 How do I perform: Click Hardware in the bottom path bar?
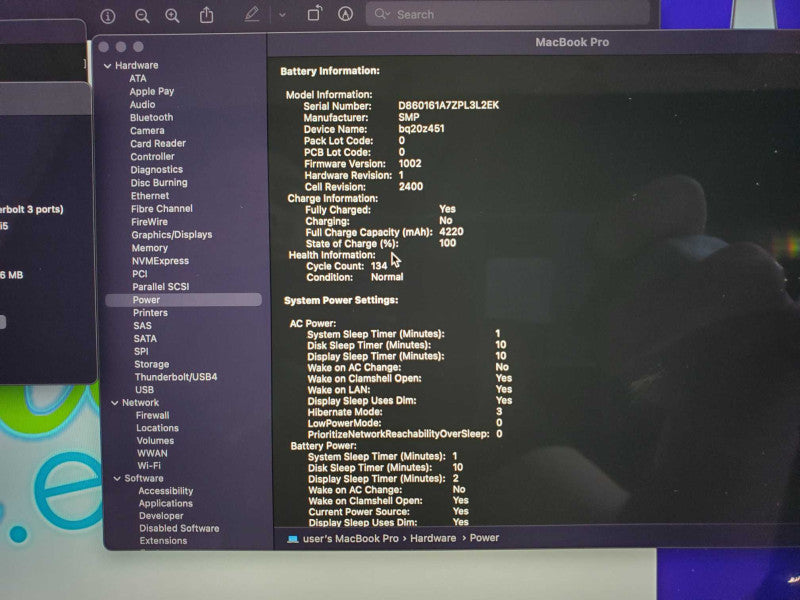[x=433, y=538]
